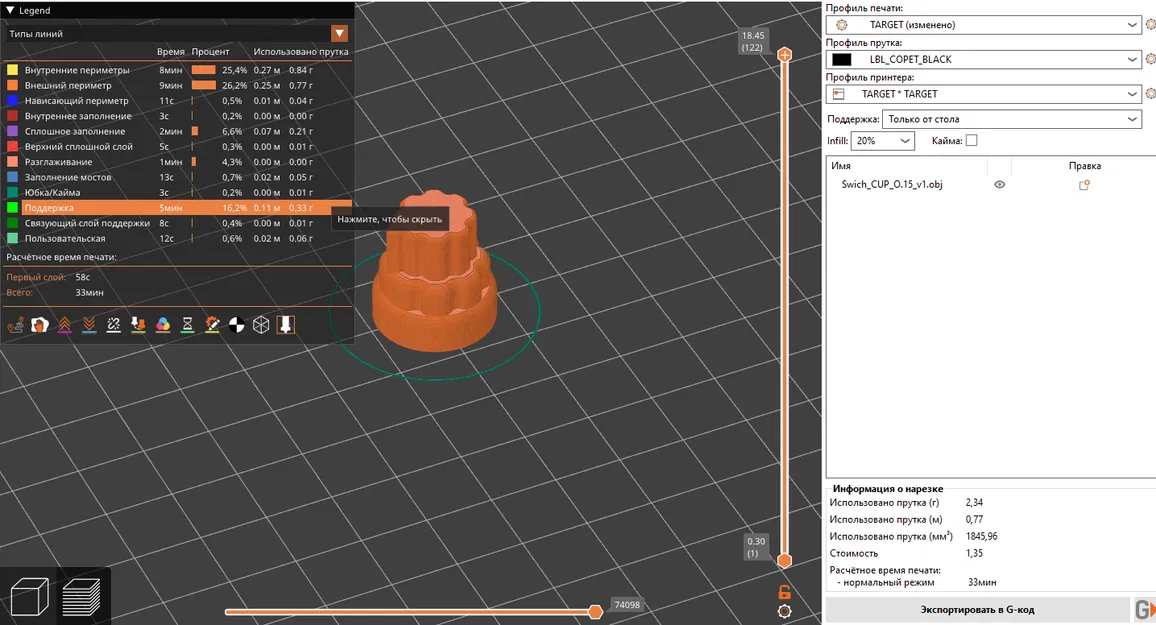
Task: Switch to 3D editor view cube icon
Action: pyautogui.click(x=29, y=596)
